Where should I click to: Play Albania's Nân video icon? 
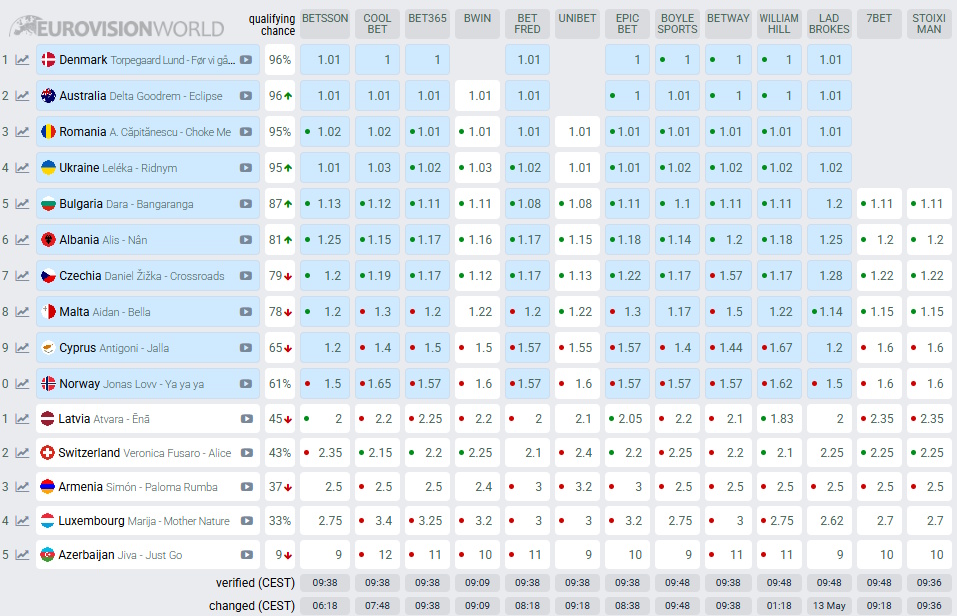click(246, 240)
